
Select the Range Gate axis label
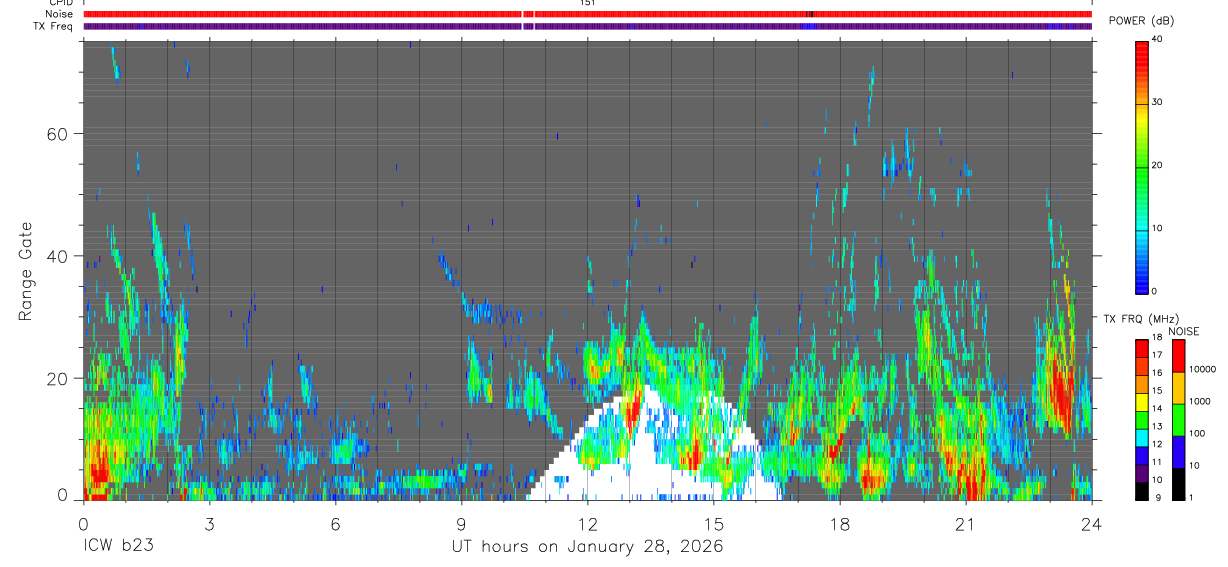click(x=25, y=272)
